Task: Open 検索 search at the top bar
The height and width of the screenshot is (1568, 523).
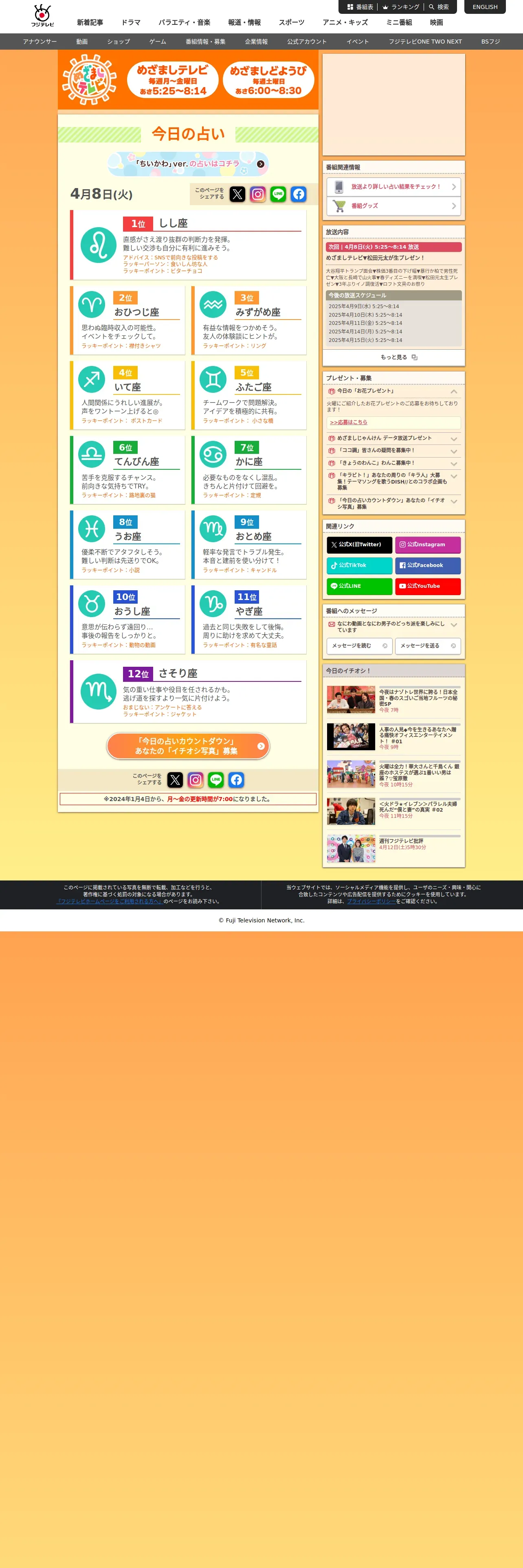Action: tap(439, 7)
